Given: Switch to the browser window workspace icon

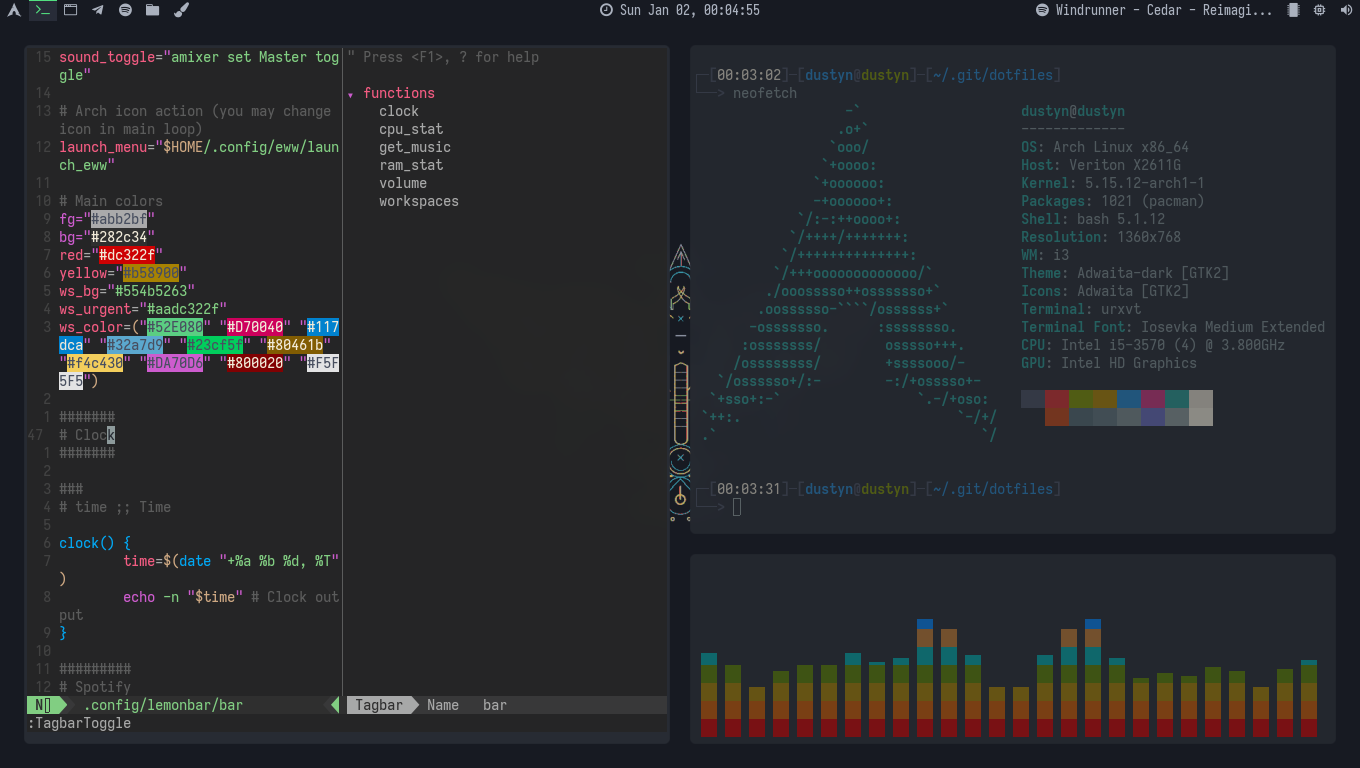Looking at the screenshot, I should pos(70,10).
